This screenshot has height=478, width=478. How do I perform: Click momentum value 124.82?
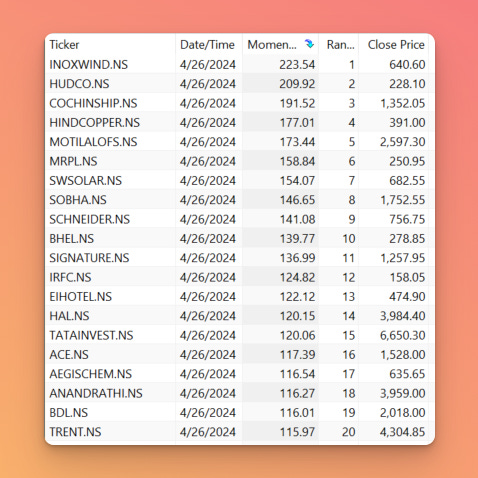point(297,277)
